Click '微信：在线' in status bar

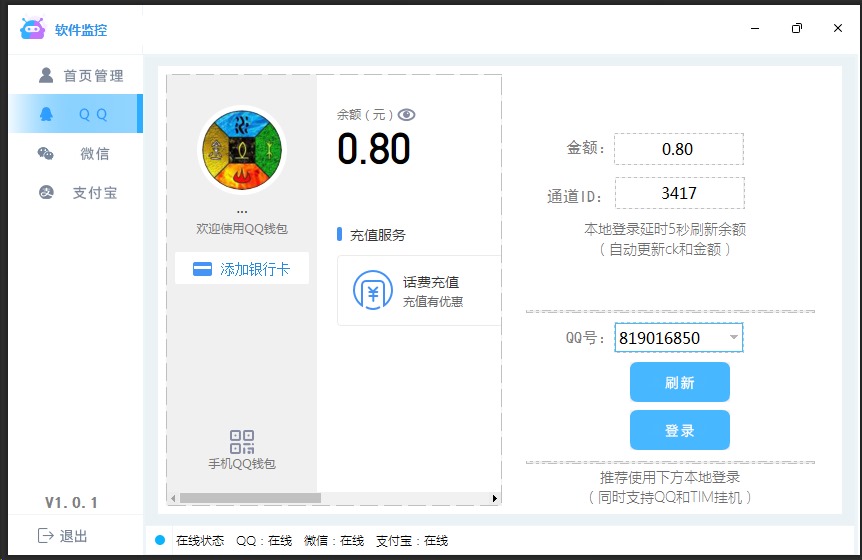click(x=334, y=541)
